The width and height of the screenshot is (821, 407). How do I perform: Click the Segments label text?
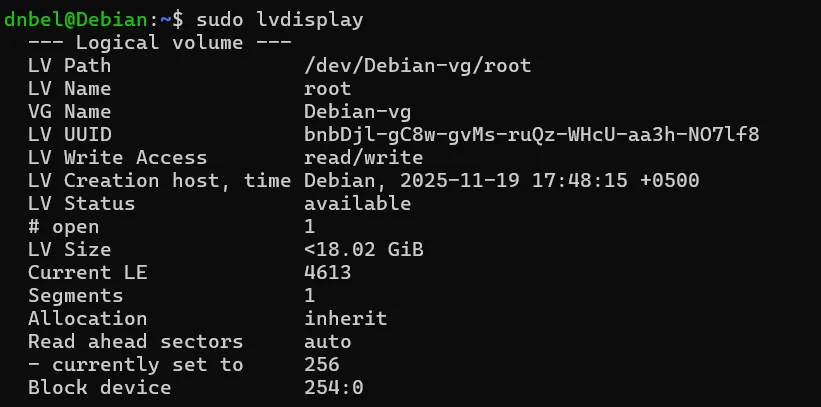click(x=75, y=296)
